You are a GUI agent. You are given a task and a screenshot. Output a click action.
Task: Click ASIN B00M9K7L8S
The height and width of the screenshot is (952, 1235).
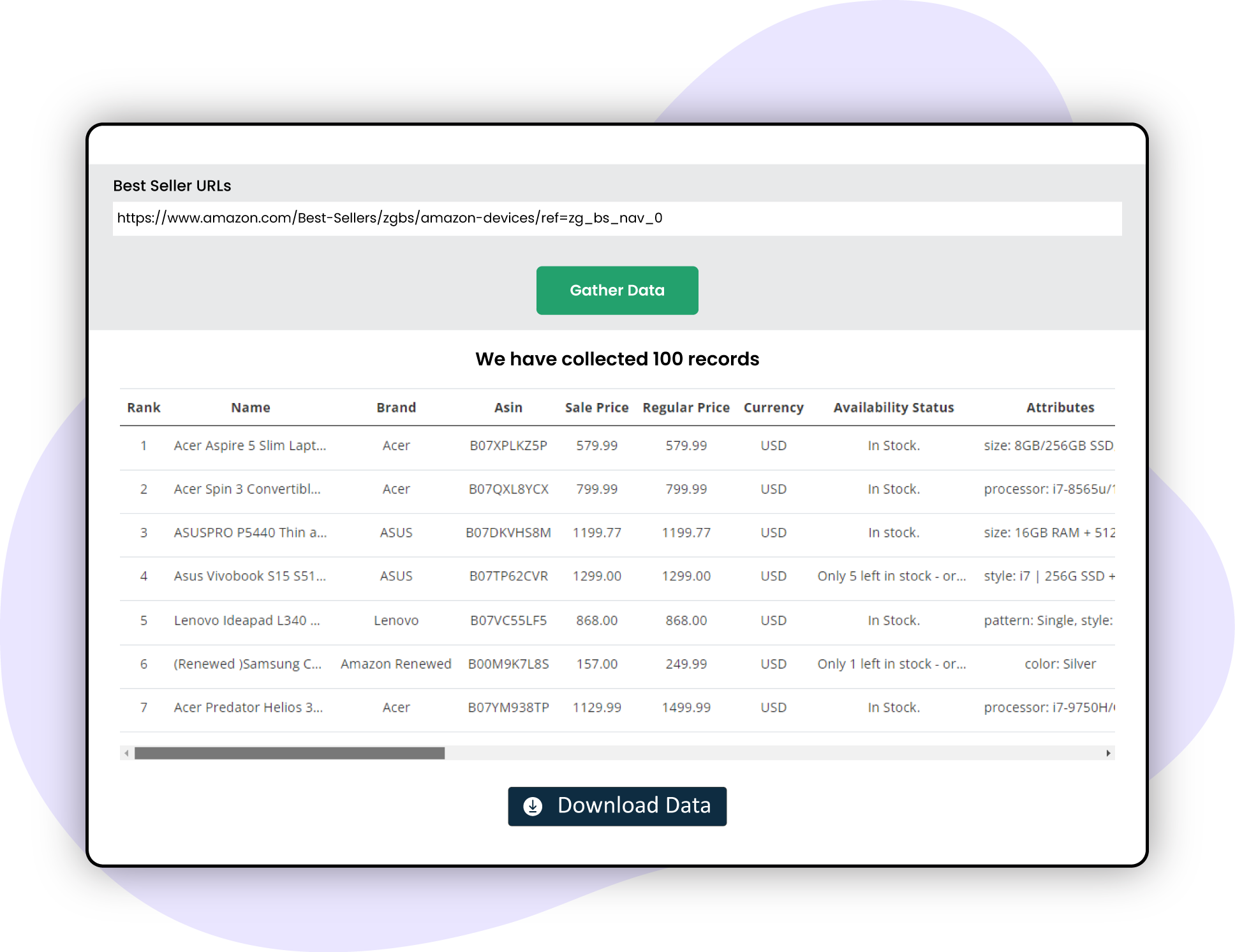[508, 664]
